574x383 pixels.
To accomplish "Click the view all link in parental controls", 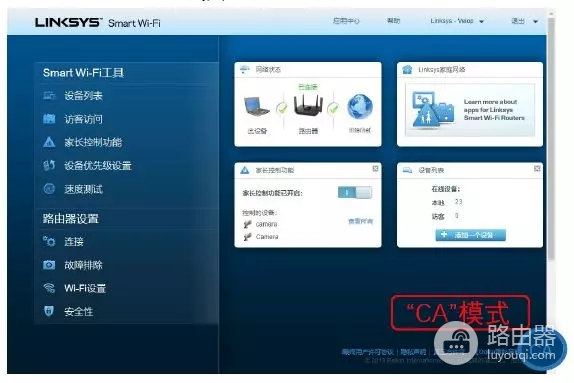I will point(360,221).
